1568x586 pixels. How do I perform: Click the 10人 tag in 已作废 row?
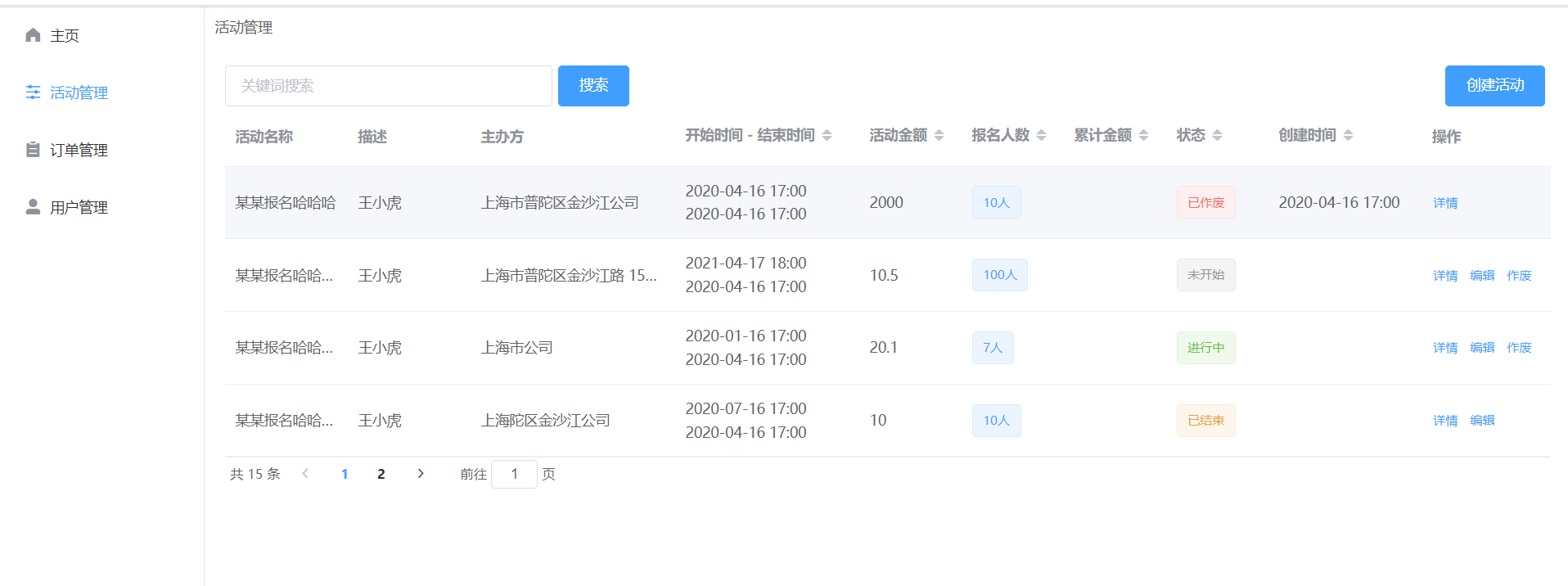pyautogui.click(x=997, y=202)
